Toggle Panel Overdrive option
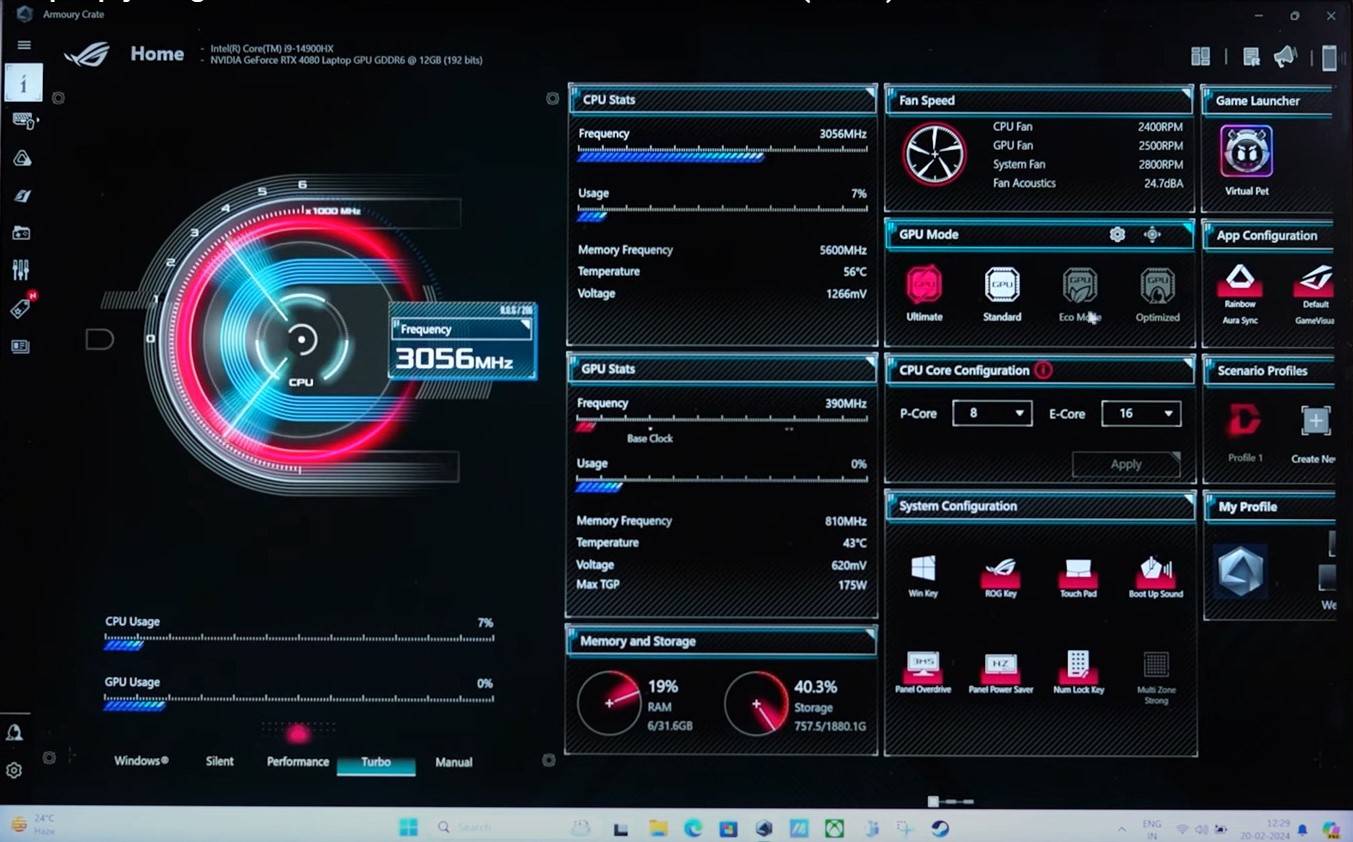The width and height of the screenshot is (1353, 842). pos(923,667)
